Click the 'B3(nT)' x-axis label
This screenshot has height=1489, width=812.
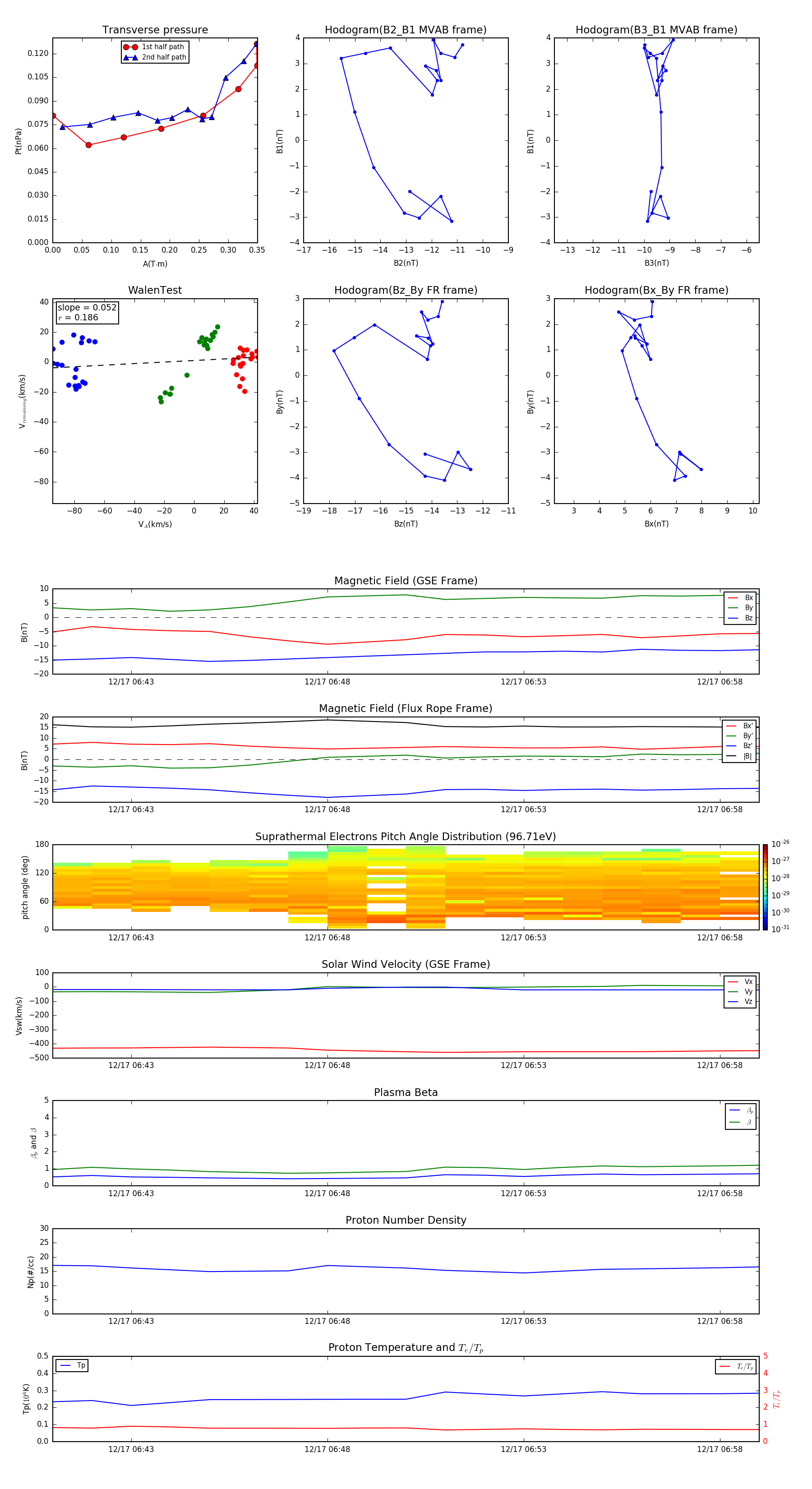pos(656,264)
